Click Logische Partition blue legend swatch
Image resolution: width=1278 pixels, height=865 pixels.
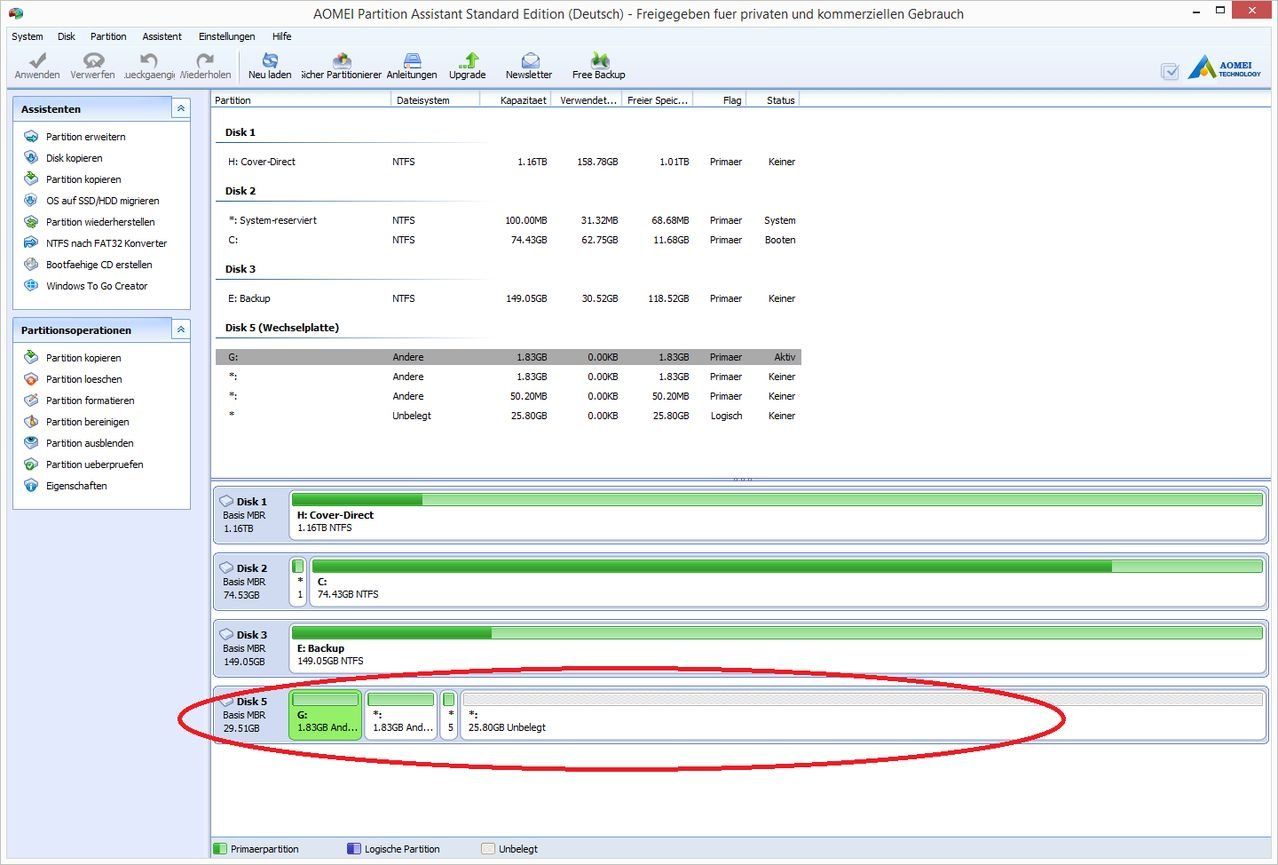click(x=353, y=849)
